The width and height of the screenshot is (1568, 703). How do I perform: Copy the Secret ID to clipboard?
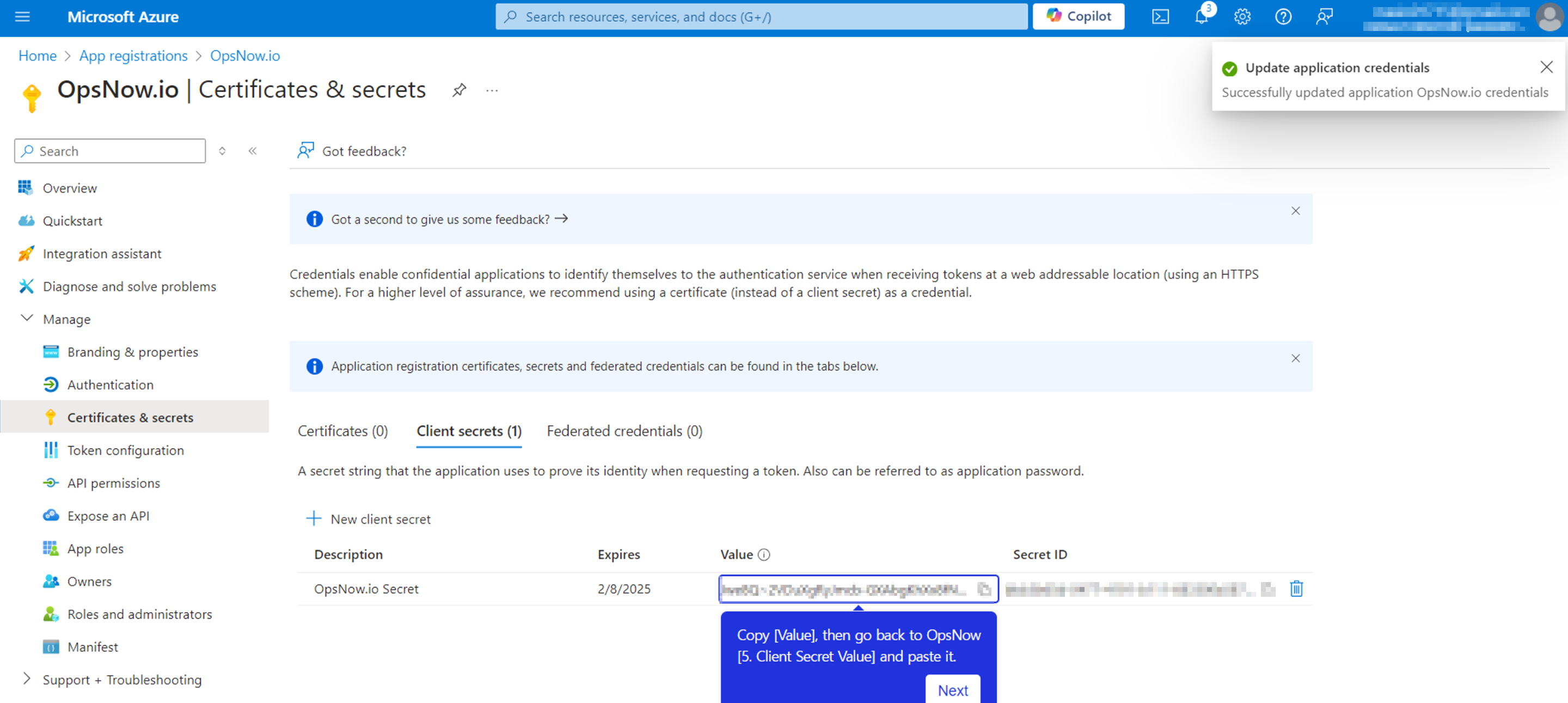tap(1268, 589)
